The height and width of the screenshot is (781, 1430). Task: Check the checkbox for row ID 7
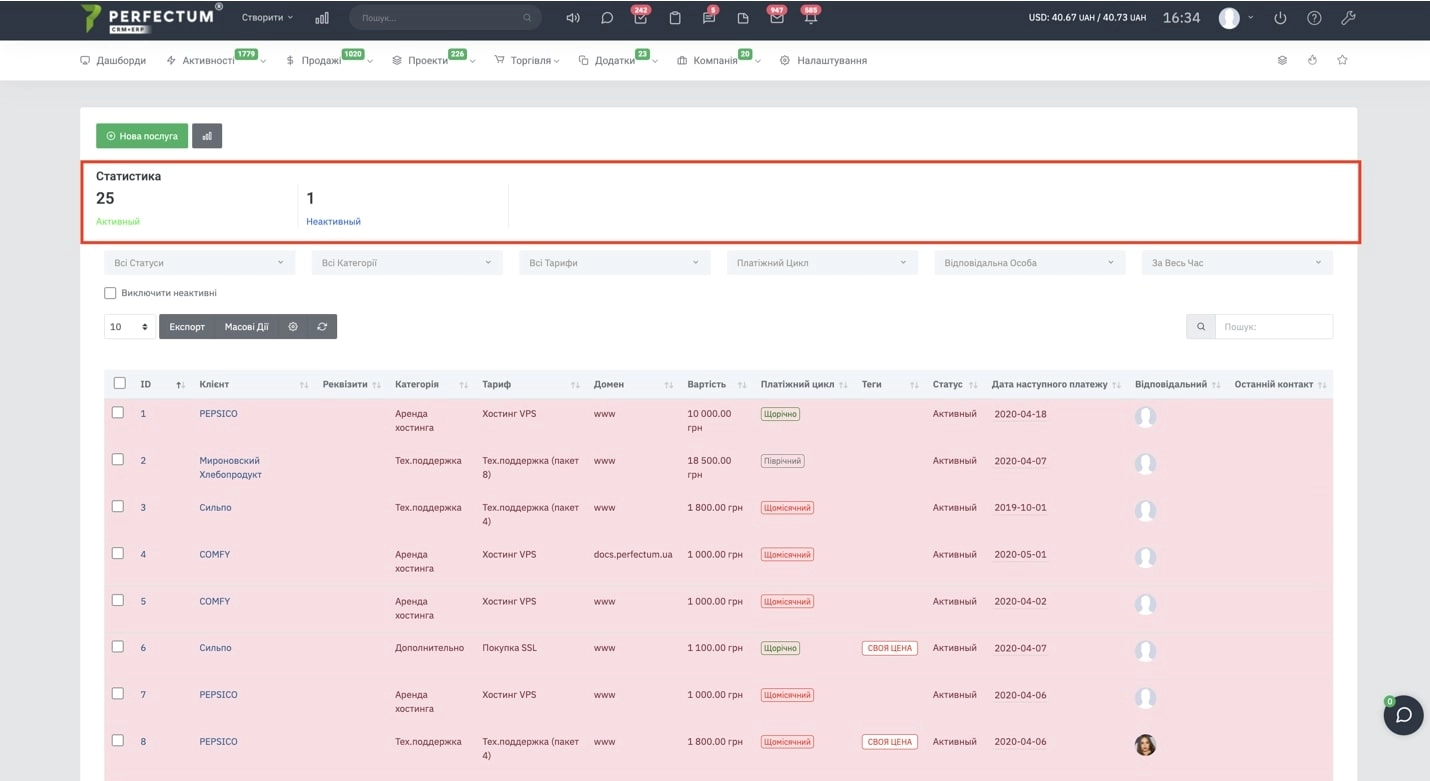click(118, 693)
